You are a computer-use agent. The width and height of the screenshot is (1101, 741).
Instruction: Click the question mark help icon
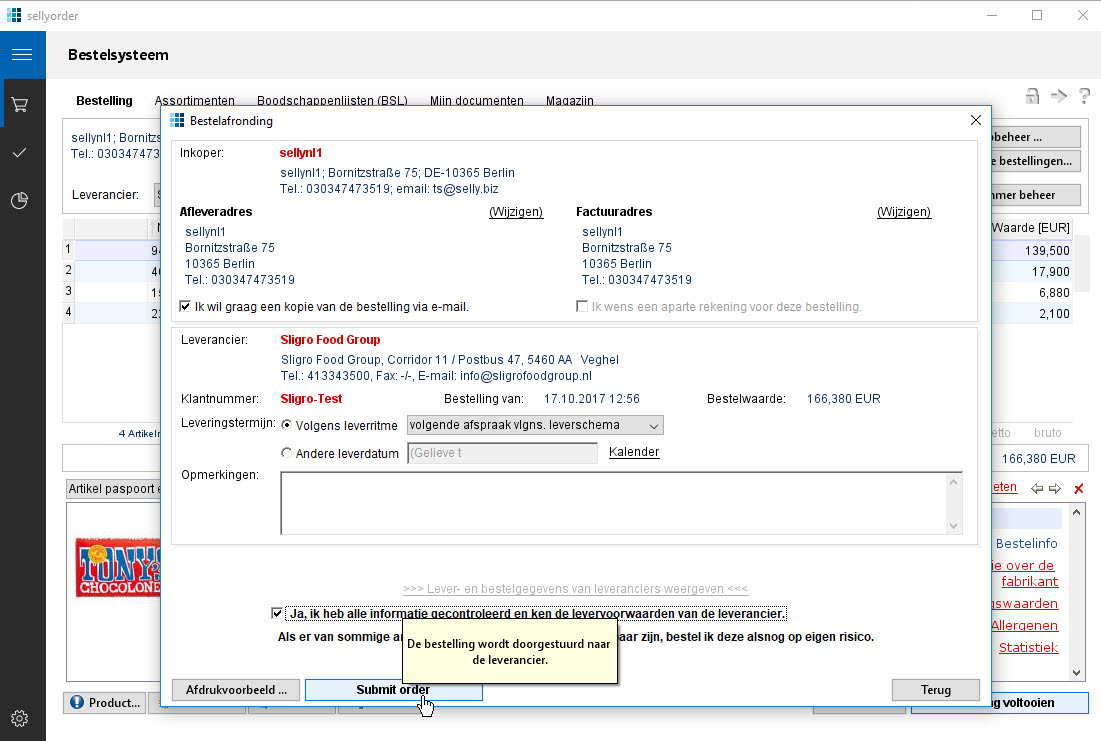click(1084, 96)
